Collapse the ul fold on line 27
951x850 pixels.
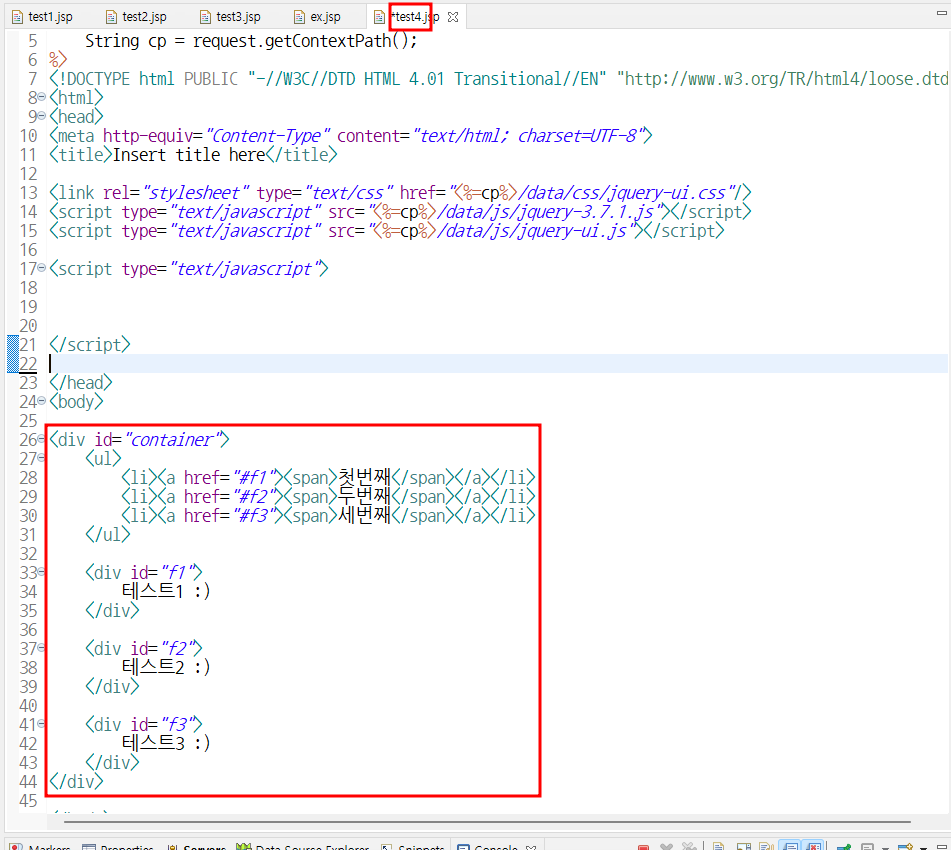[42, 457]
